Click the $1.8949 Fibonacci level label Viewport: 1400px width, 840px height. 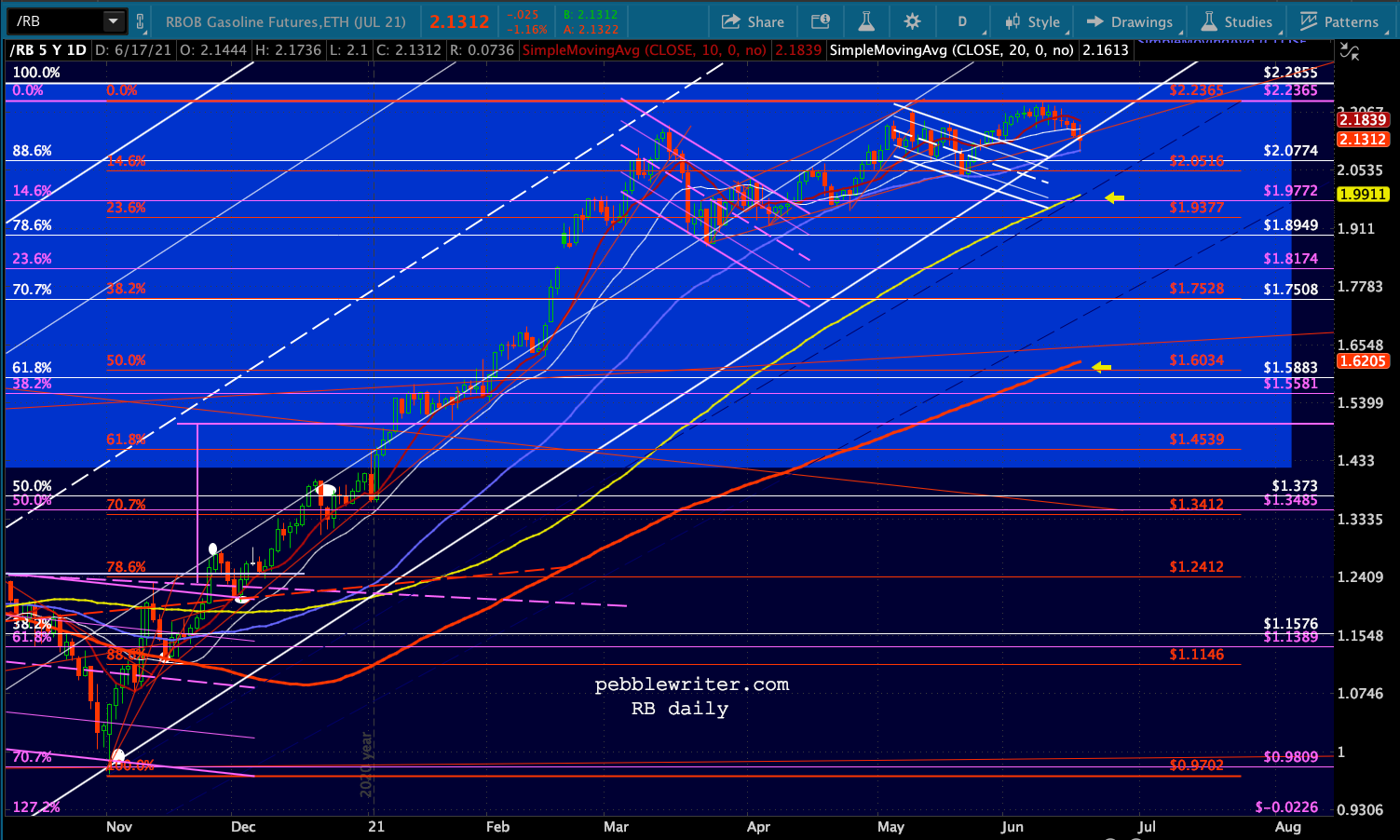(x=1291, y=224)
